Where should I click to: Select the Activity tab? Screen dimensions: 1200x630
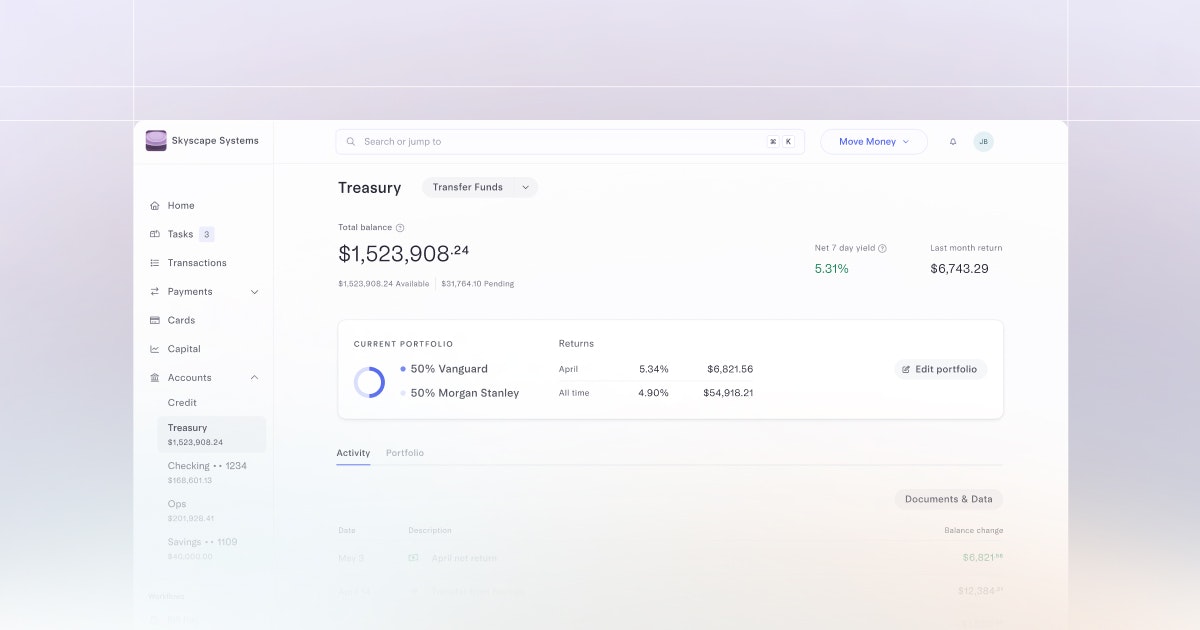pyautogui.click(x=353, y=452)
